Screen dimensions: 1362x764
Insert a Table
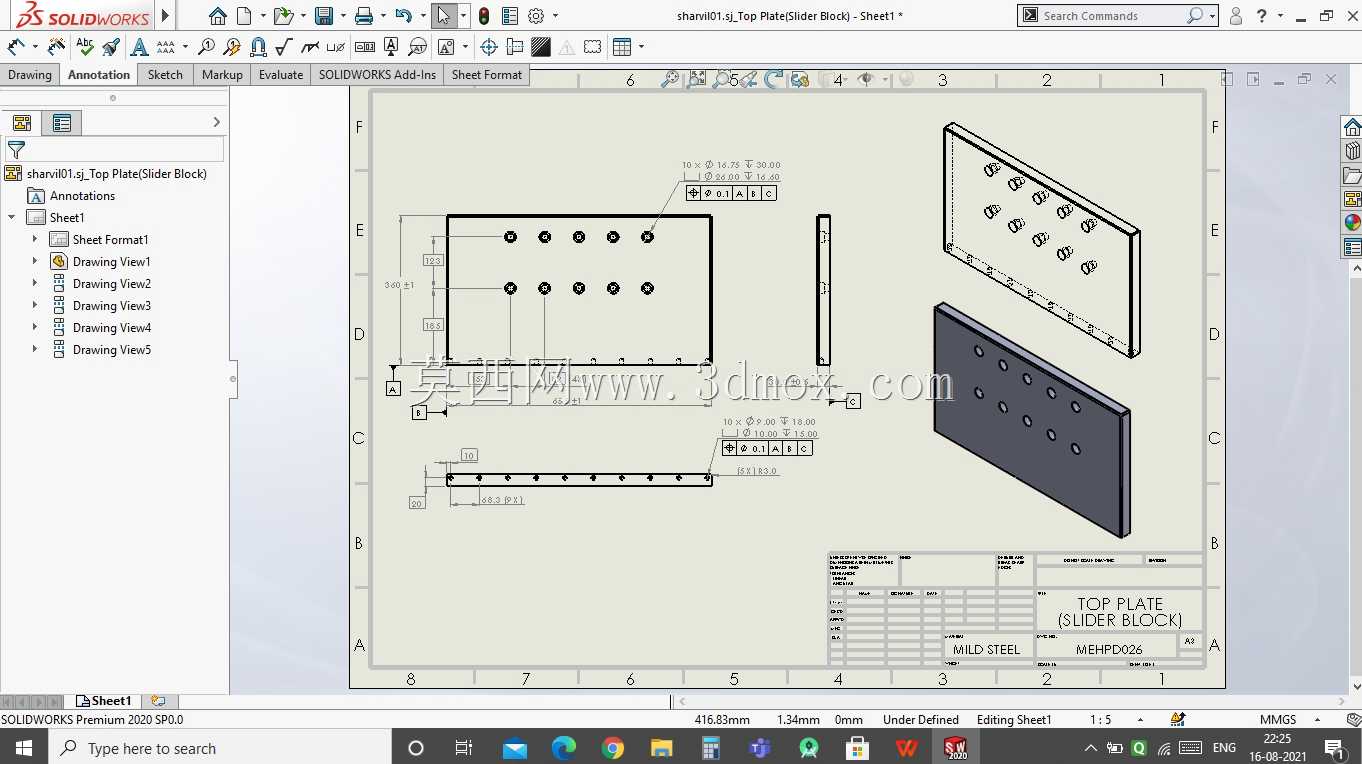pos(622,47)
